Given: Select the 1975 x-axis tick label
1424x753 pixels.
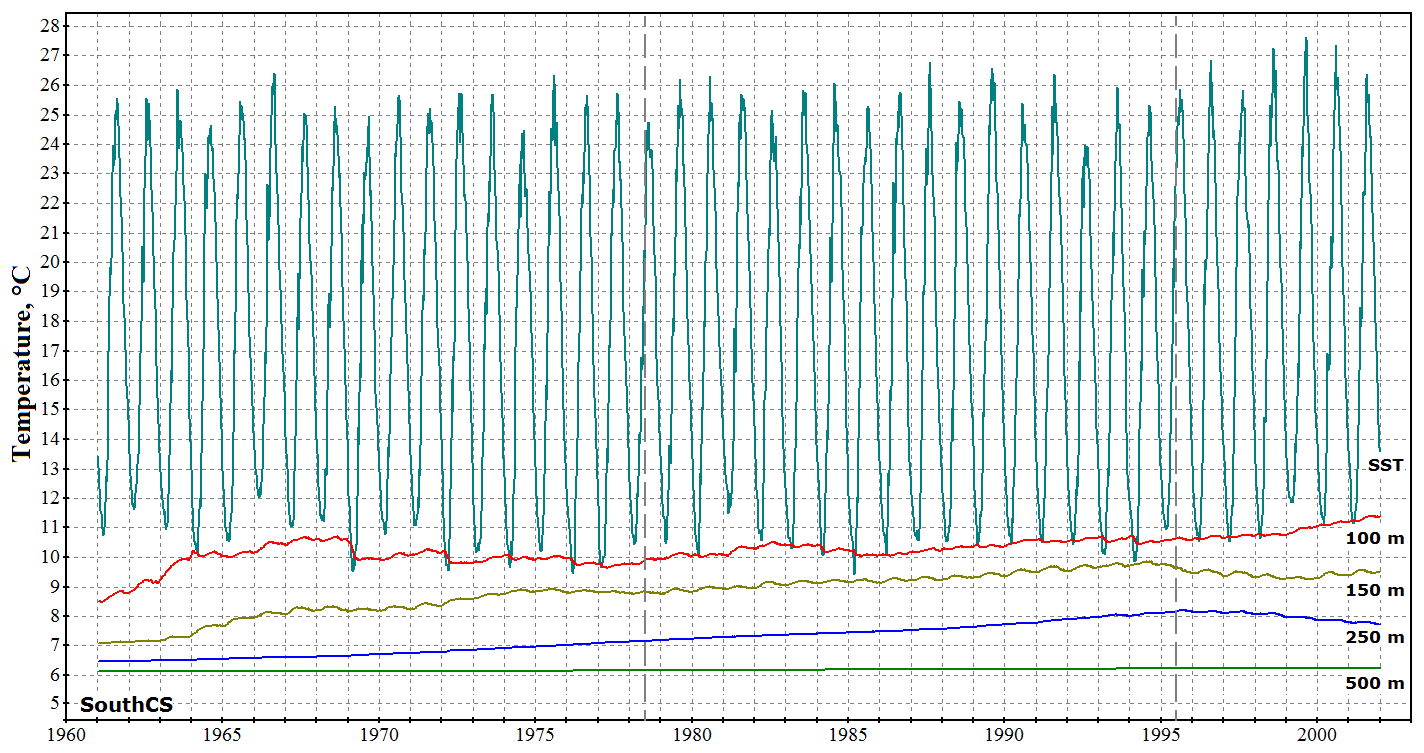Looking at the screenshot, I should click(x=536, y=735).
